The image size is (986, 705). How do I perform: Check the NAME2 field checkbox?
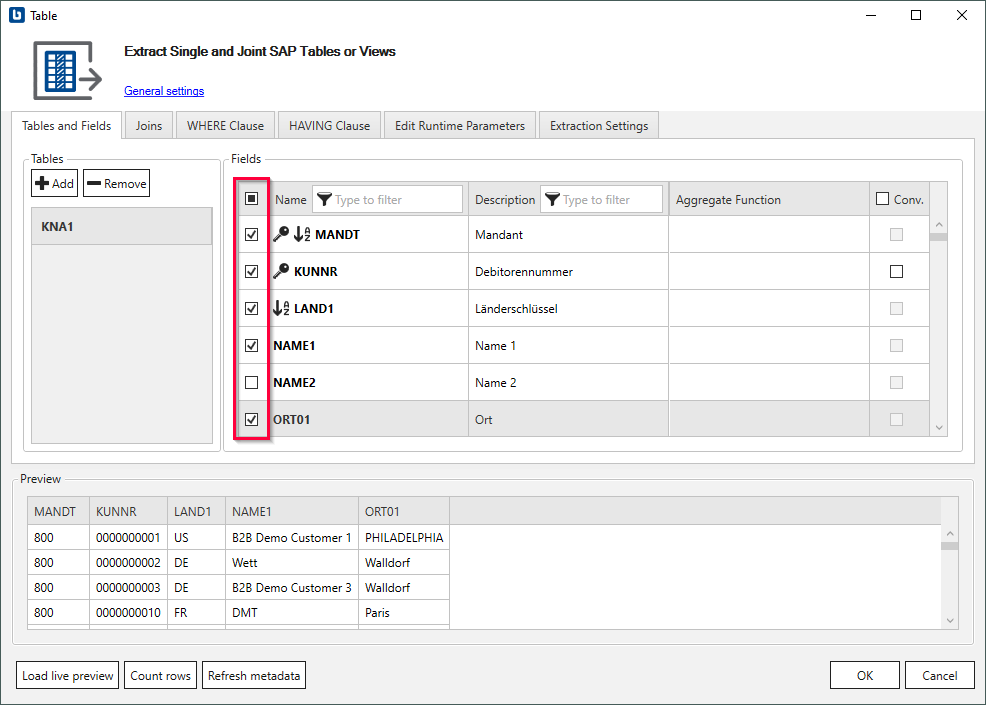[252, 382]
